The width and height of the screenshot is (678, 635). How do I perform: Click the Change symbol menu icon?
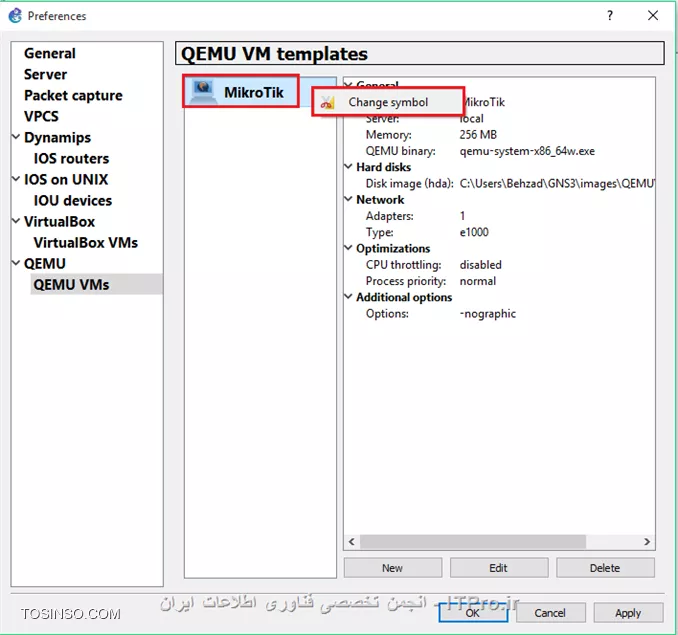click(x=327, y=103)
